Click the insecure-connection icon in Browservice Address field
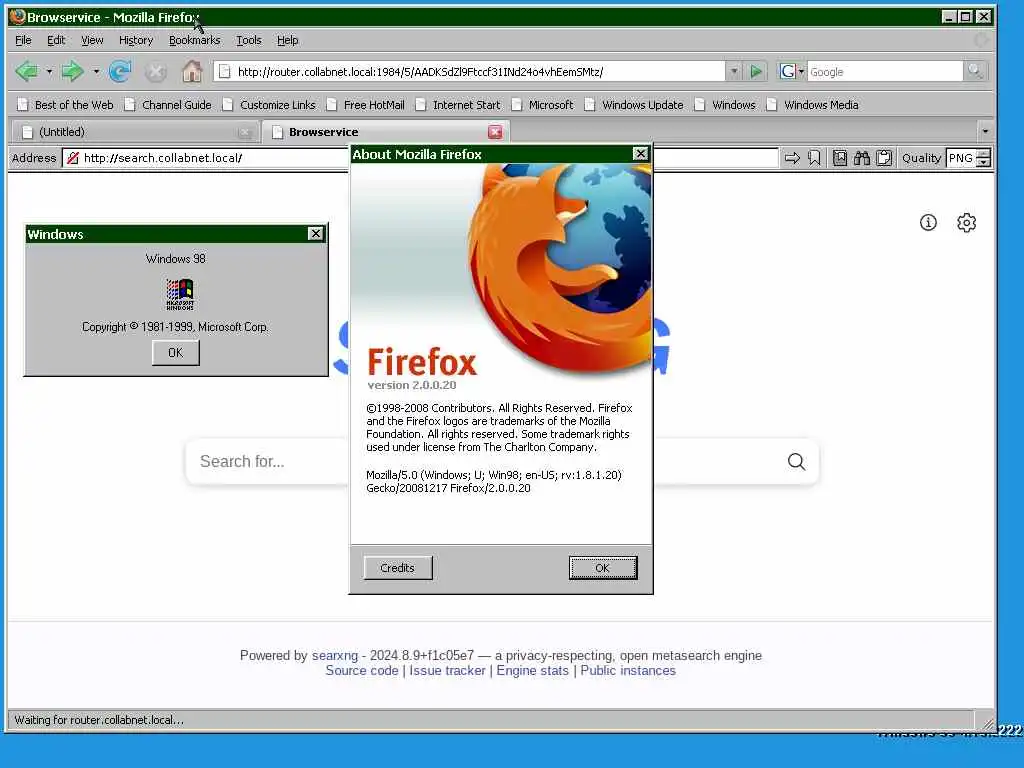Viewport: 1024px width, 768px height. [73, 158]
